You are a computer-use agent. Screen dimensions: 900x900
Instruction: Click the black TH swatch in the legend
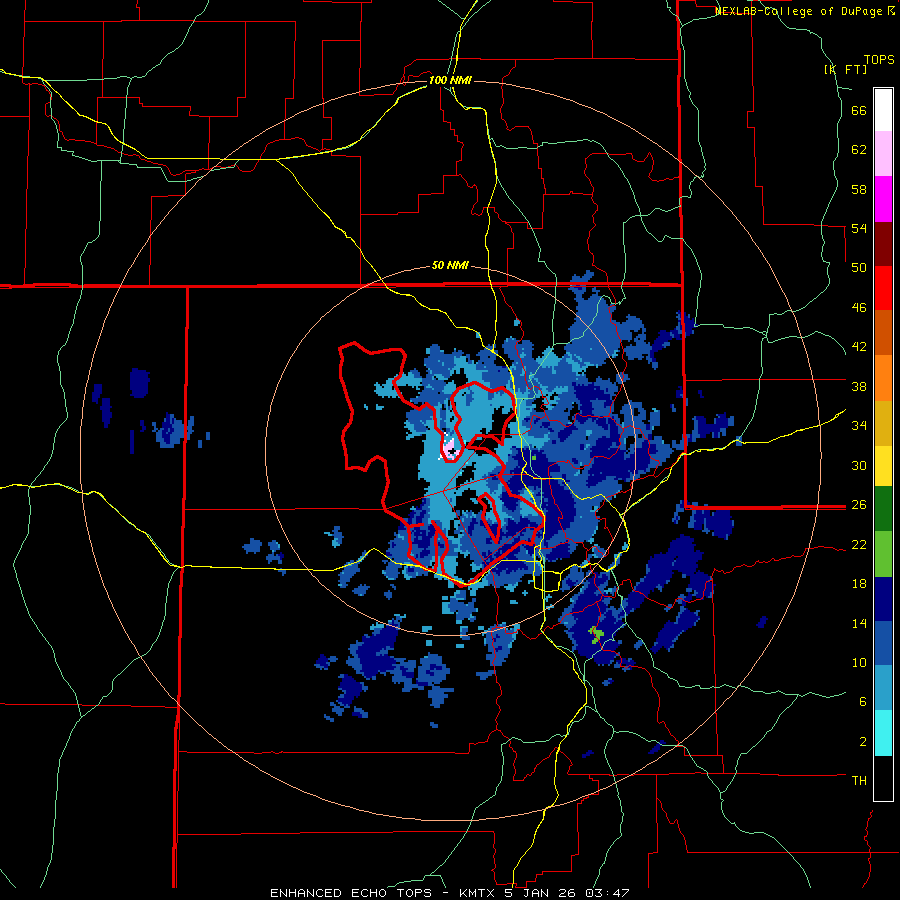[x=883, y=778]
